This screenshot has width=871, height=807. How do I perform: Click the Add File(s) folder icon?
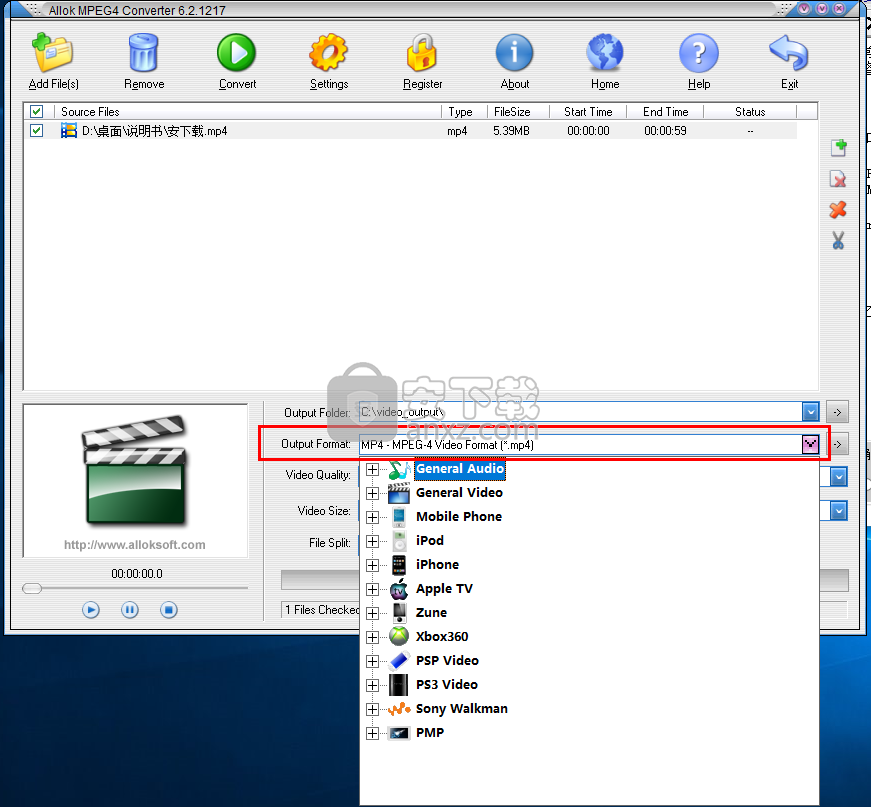tap(53, 52)
